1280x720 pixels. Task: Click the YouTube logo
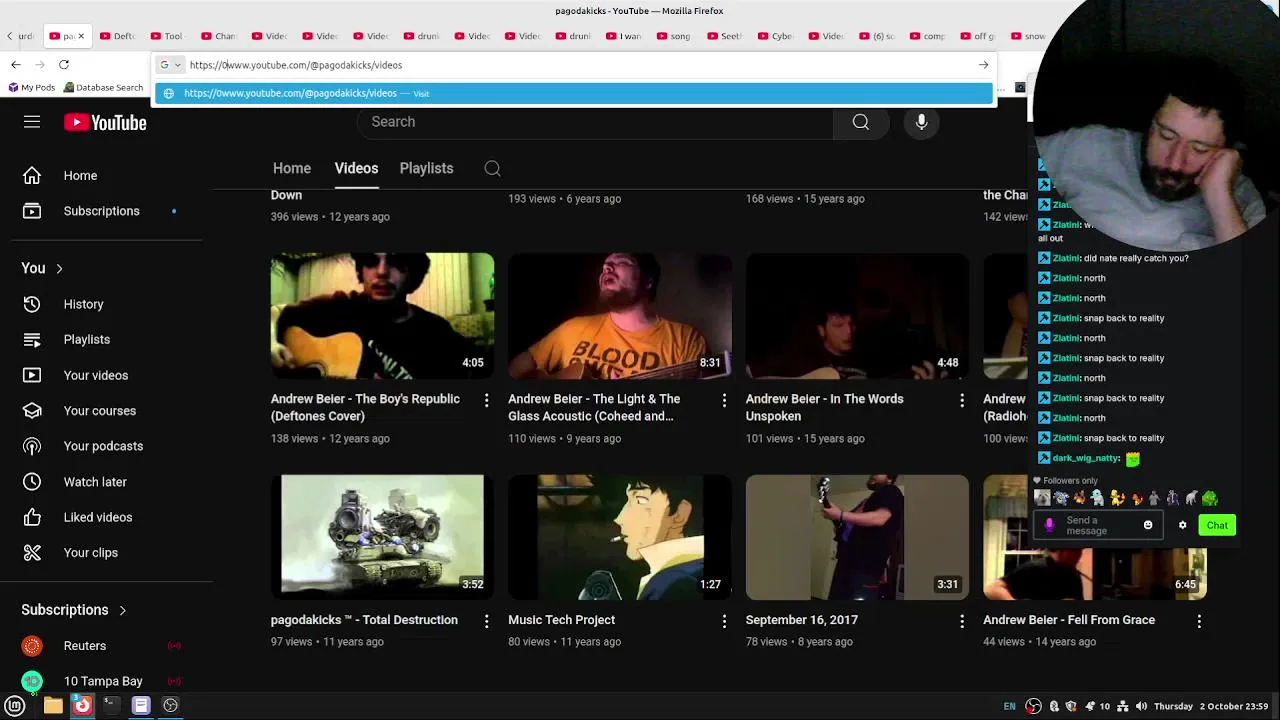[x=105, y=122]
